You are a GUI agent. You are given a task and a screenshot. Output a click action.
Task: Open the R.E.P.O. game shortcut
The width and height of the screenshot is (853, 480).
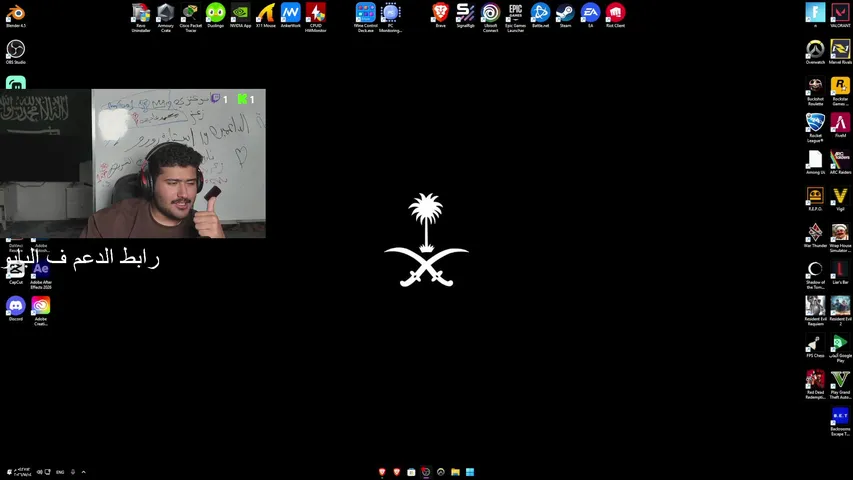click(x=815, y=199)
